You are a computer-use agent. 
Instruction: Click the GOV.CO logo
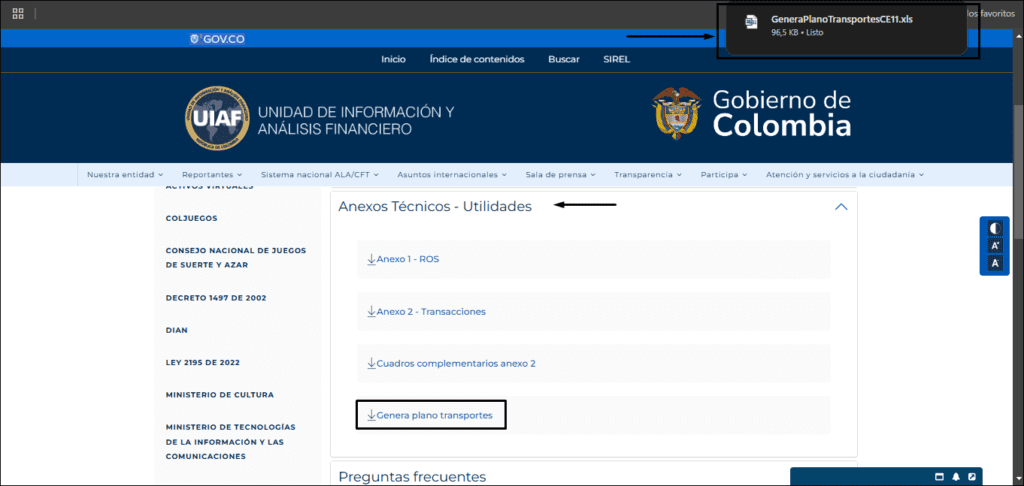[217, 39]
